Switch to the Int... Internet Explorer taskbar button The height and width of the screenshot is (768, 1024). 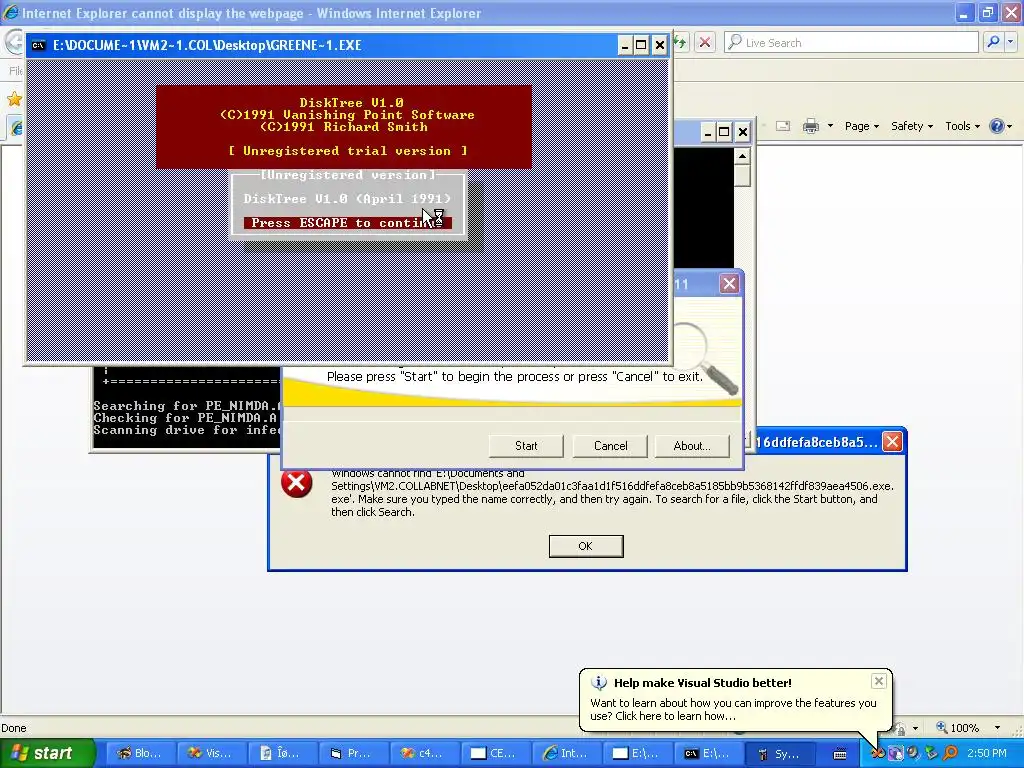pos(567,753)
